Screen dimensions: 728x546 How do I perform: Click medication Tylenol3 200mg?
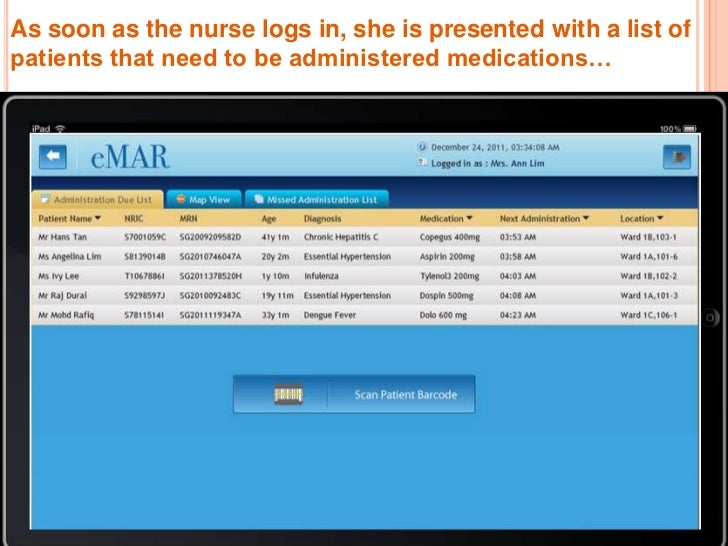pyautogui.click(x=449, y=276)
